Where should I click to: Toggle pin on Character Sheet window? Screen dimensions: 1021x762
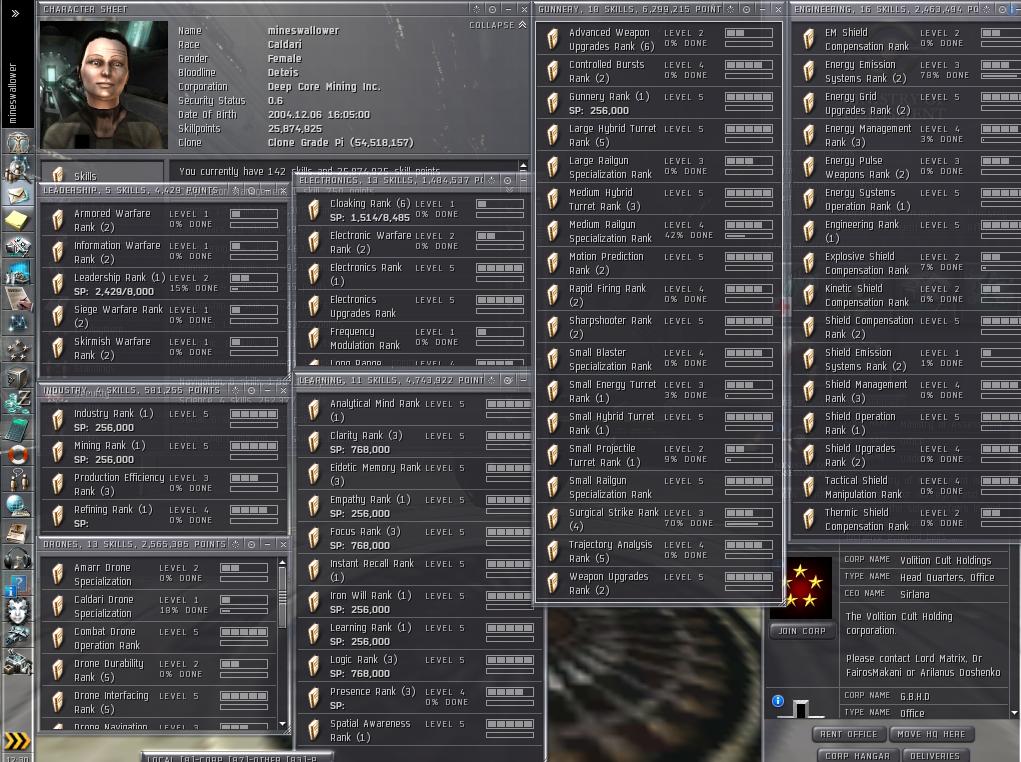(477, 9)
